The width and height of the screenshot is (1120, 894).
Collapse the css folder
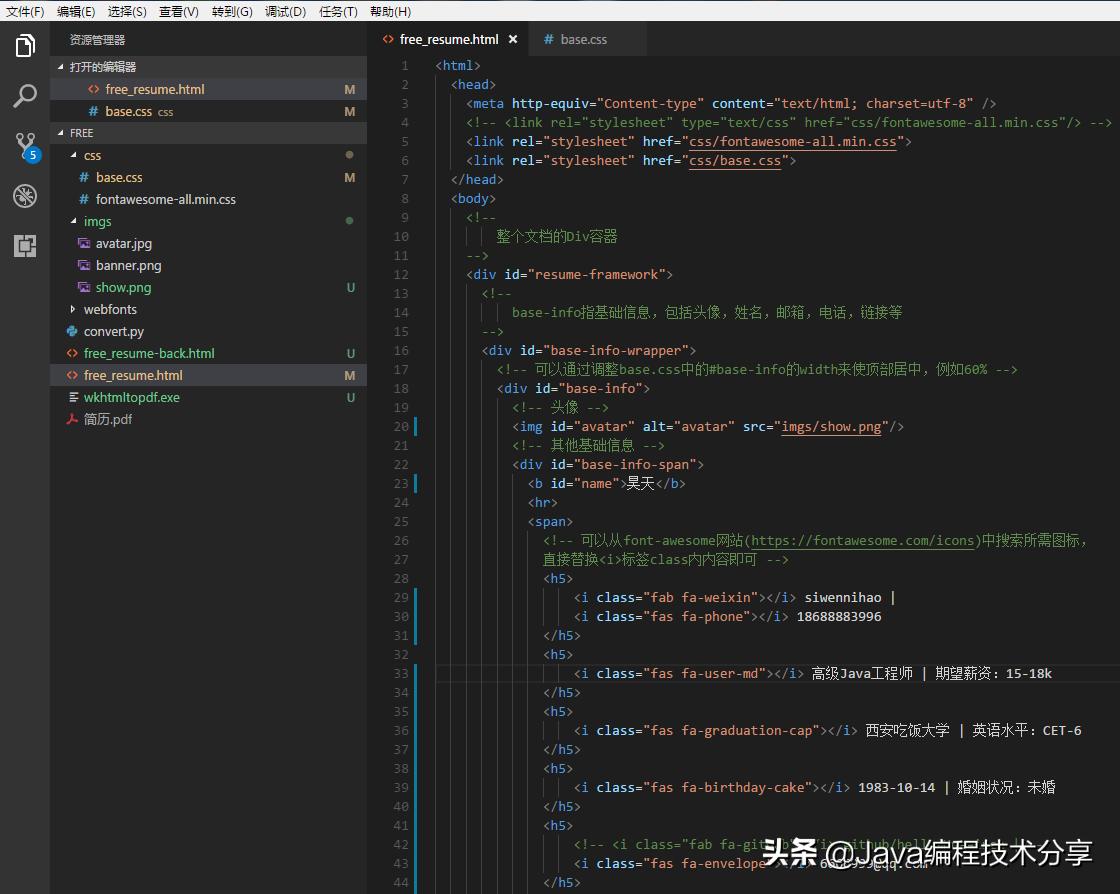91,156
